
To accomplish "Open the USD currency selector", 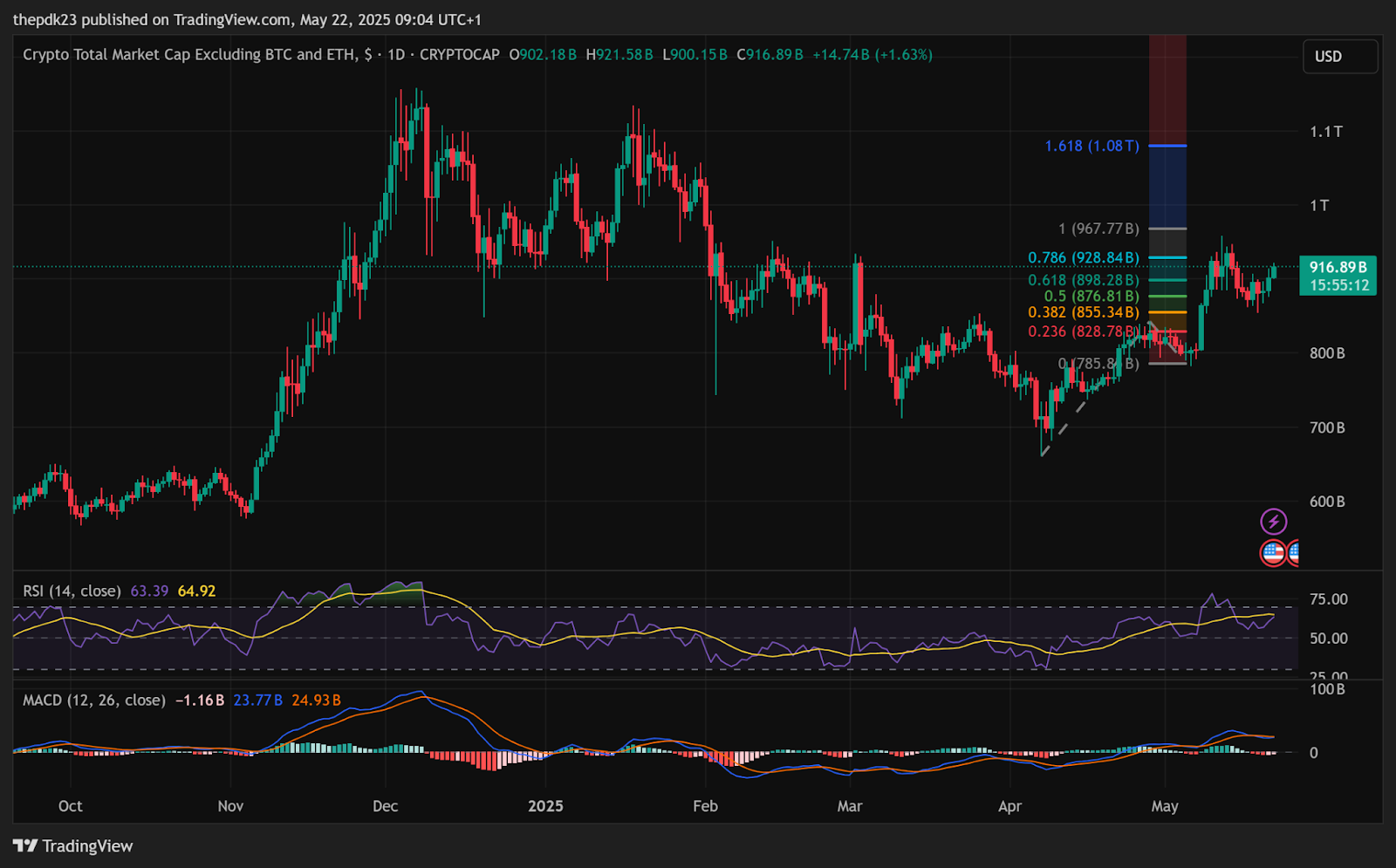I will click(x=1340, y=57).
